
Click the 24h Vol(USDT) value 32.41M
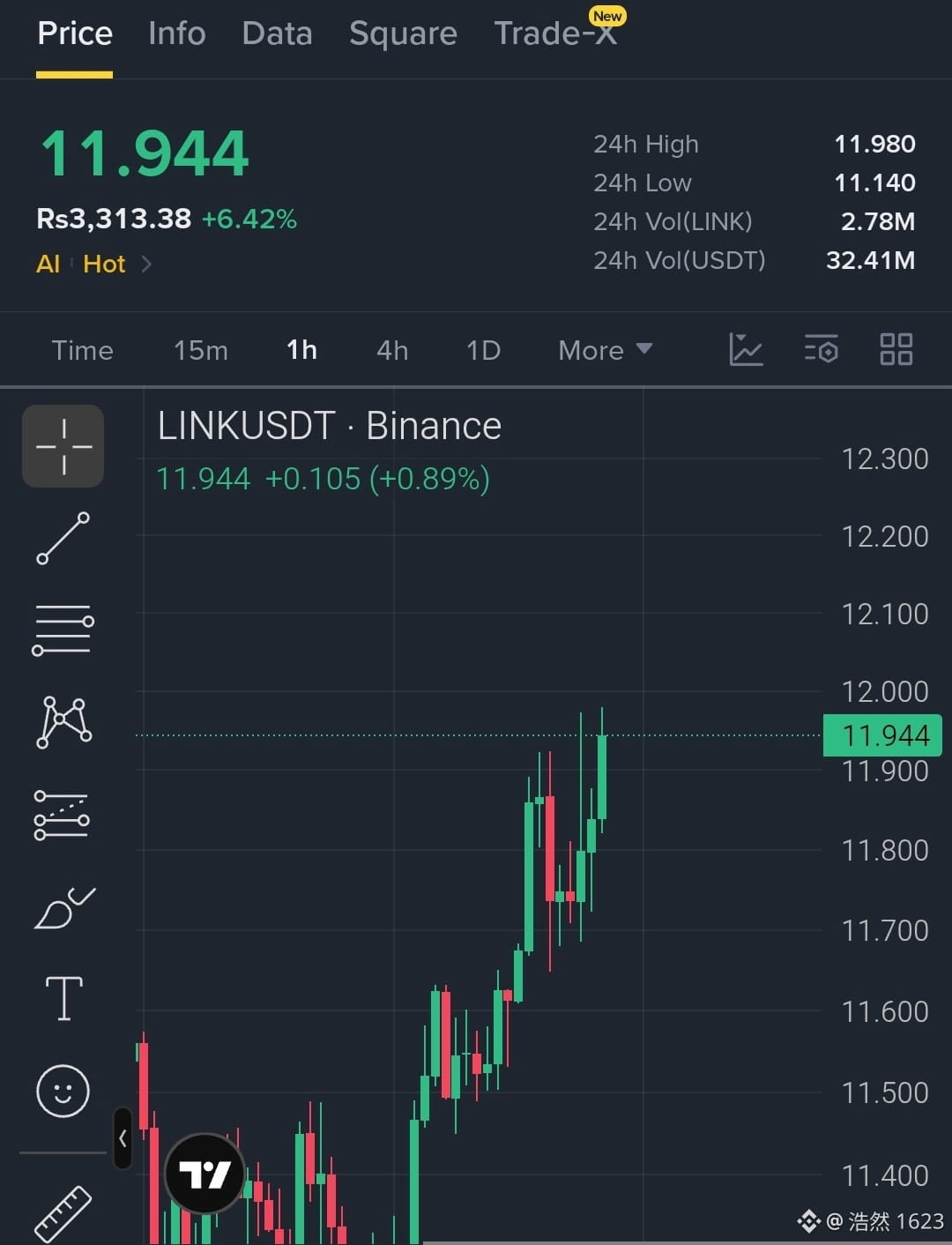pos(871,260)
